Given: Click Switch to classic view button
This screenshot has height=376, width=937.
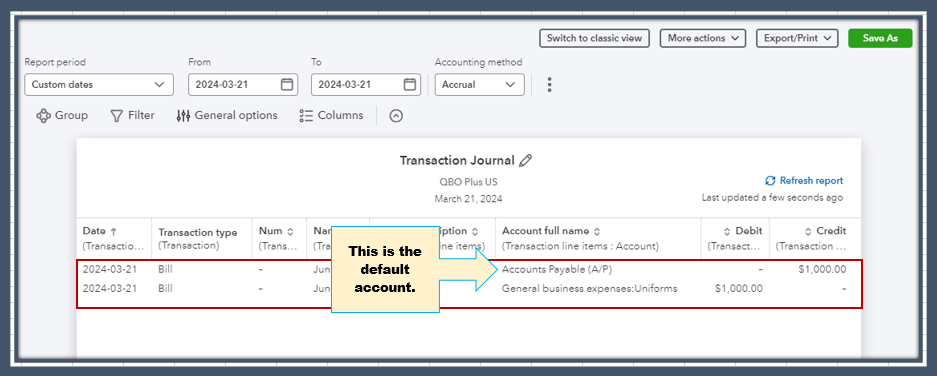Looking at the screenshot, I should (595, 38).
